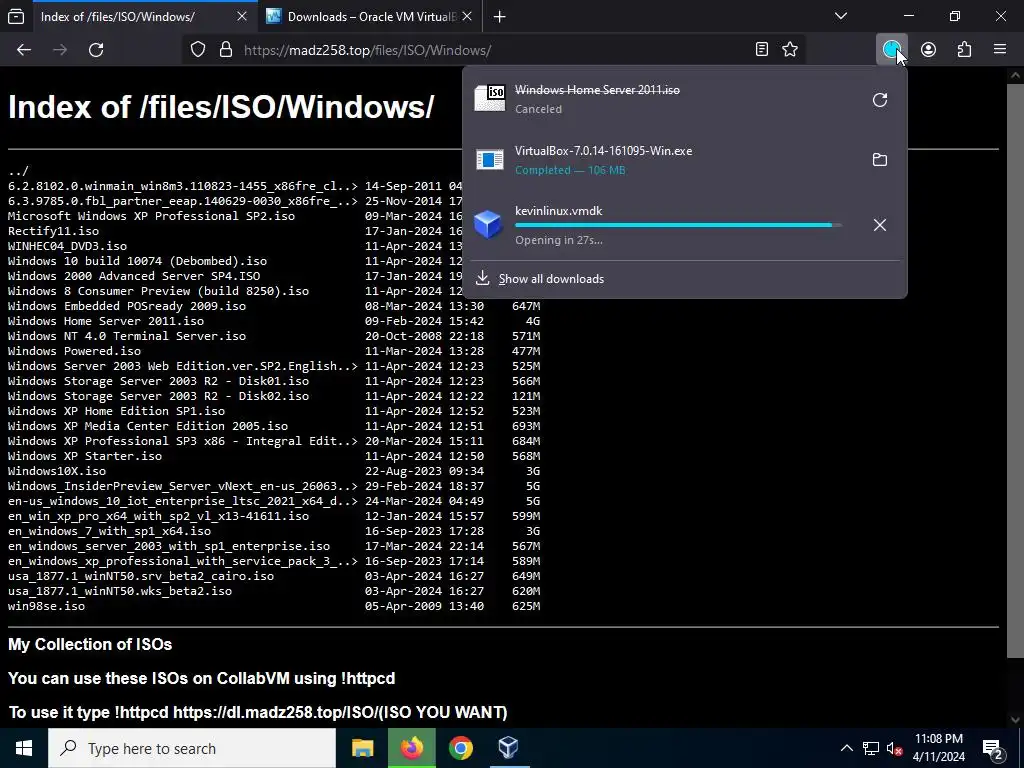The height and width of the screenshot is (768, 1024).
Task: Download Windows XP Media Center Edition 2005.iso
Action: click(148, 426)
